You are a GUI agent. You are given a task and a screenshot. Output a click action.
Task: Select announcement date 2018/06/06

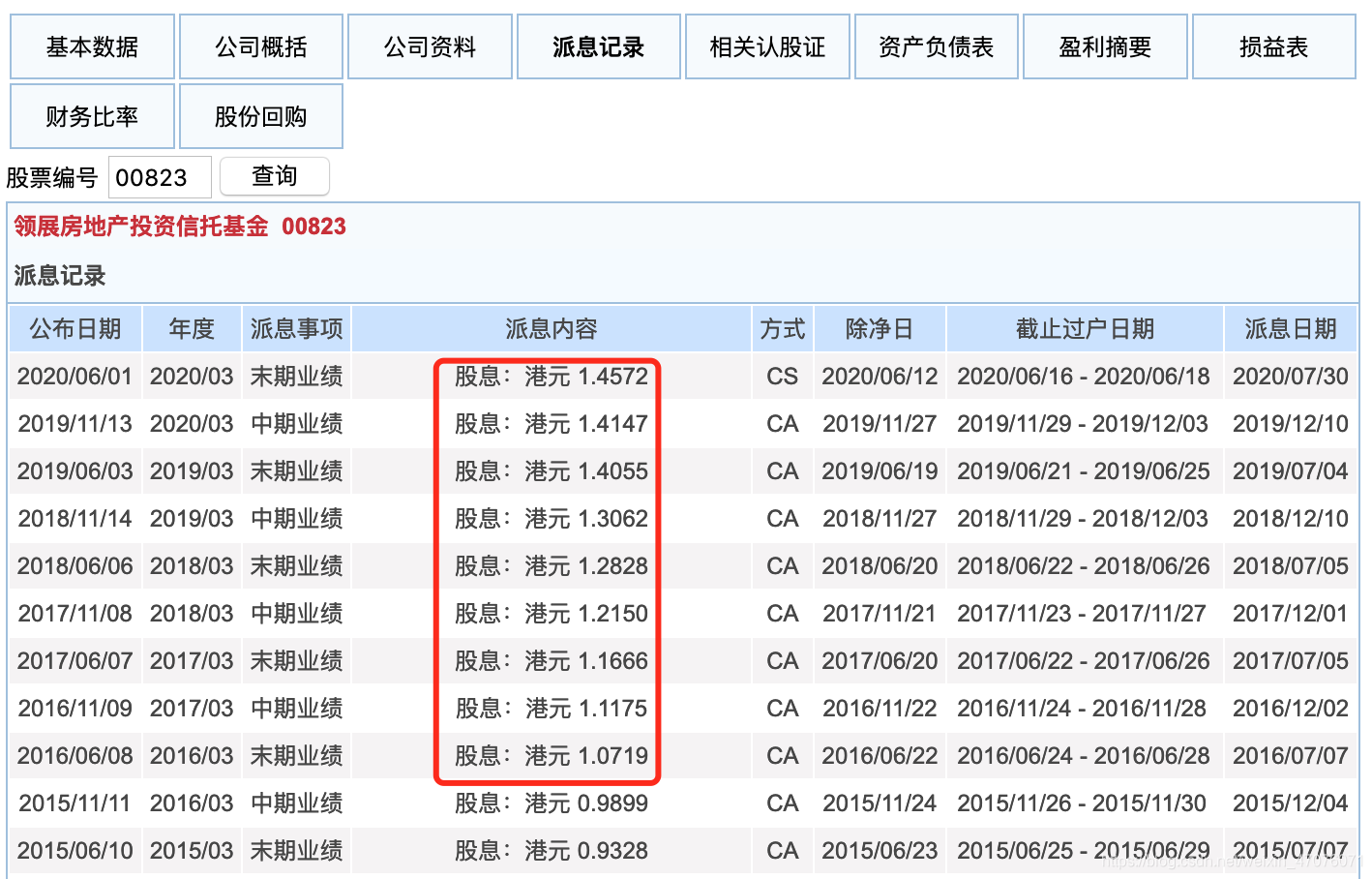pos(75,566)
